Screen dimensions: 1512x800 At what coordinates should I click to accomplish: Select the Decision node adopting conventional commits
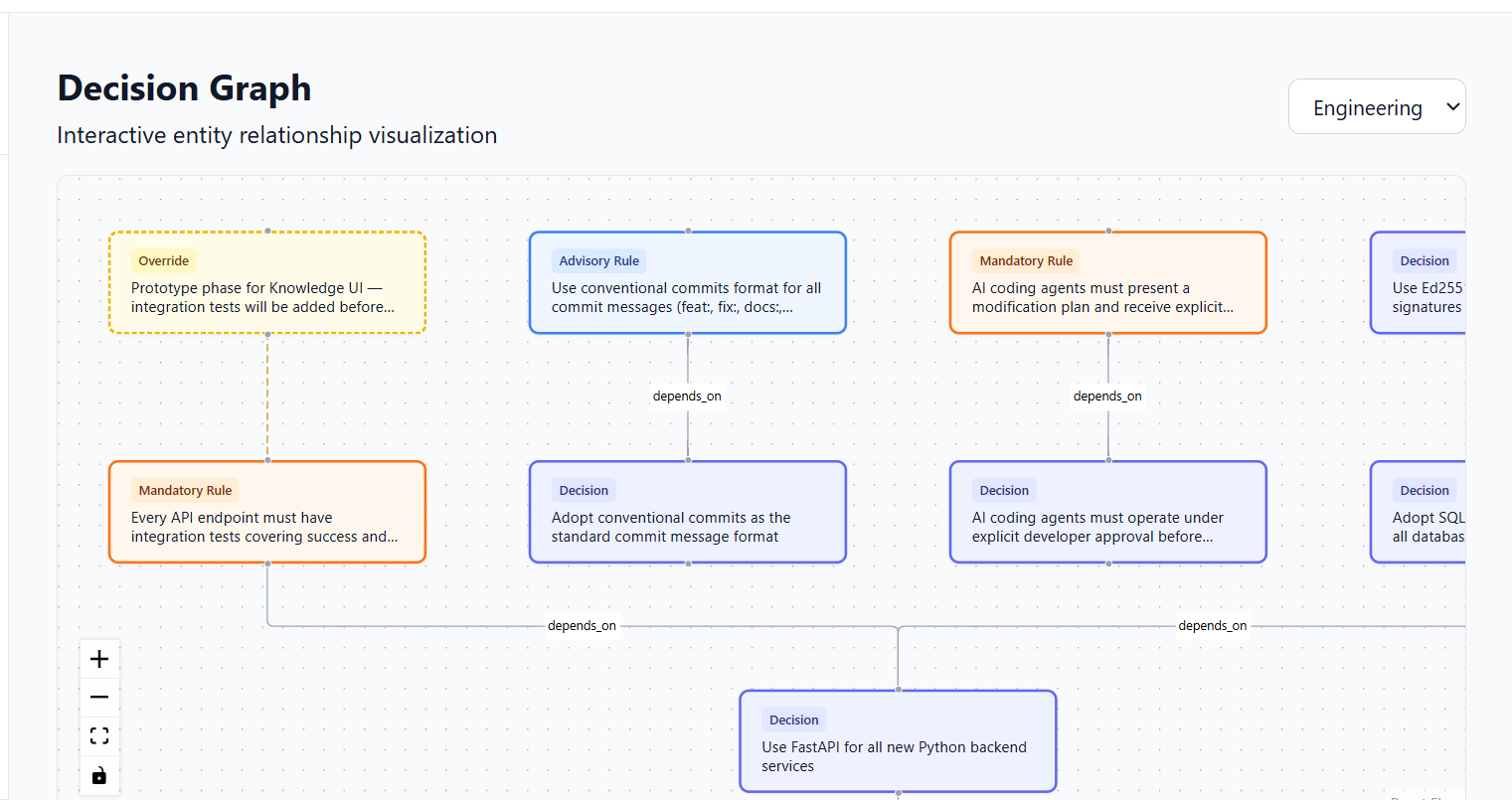(x=688, y=512)
